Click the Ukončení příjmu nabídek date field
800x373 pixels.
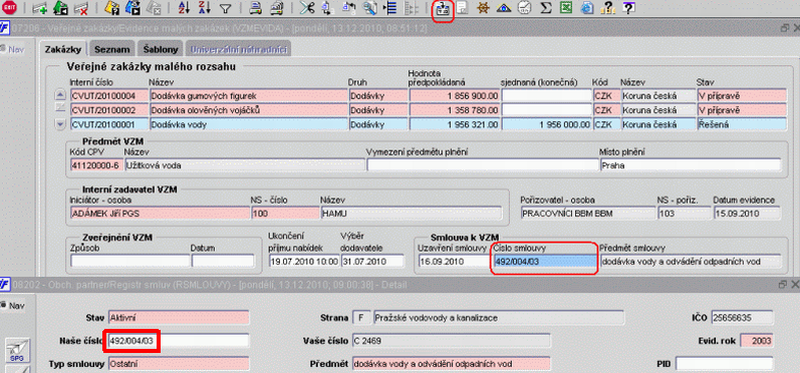(304, 261)
